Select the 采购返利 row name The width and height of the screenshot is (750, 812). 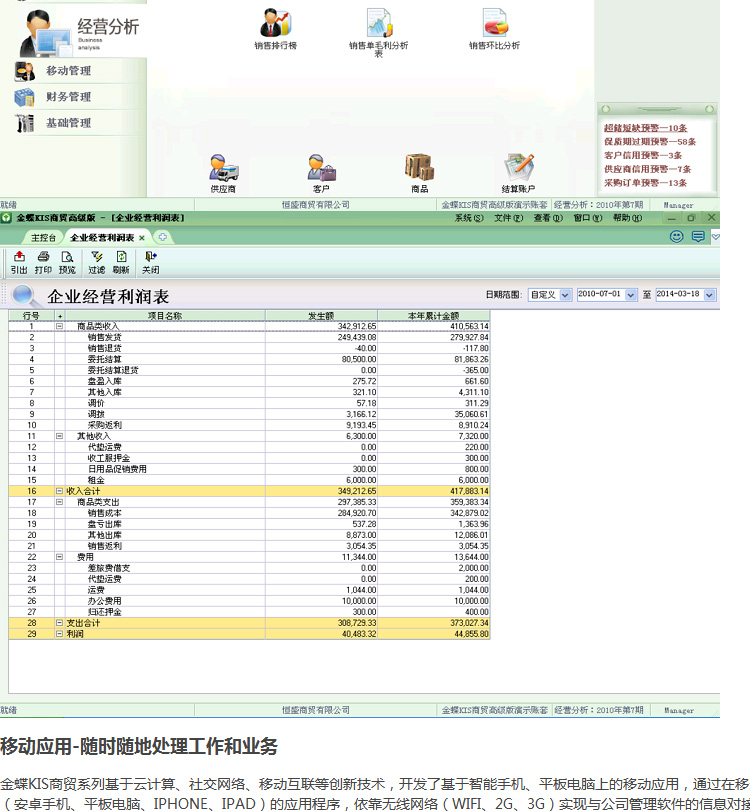(105, 425)
